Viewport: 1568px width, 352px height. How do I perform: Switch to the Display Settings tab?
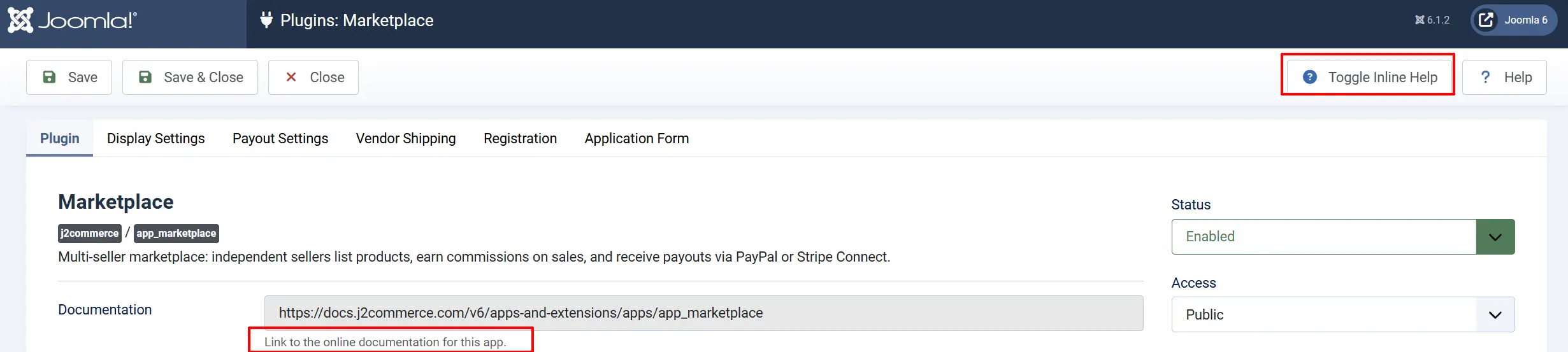point(156,138)
